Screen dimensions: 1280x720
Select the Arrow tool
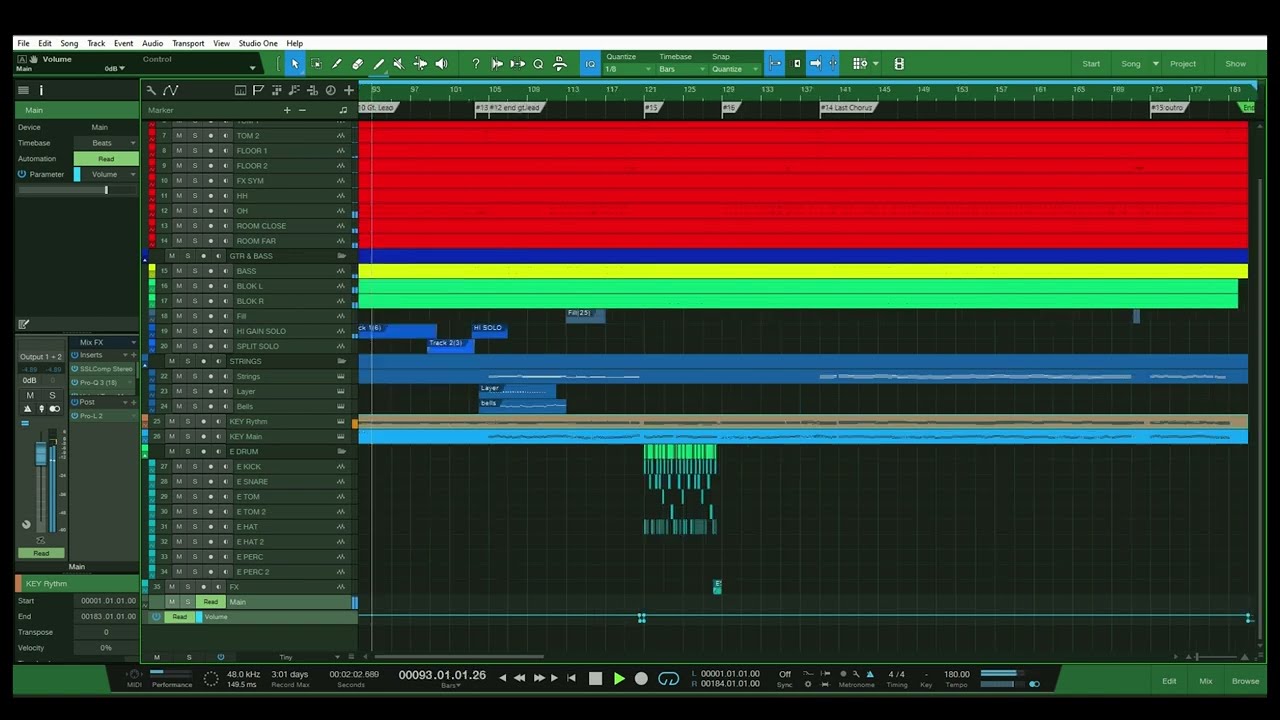[x=295, y=64]
